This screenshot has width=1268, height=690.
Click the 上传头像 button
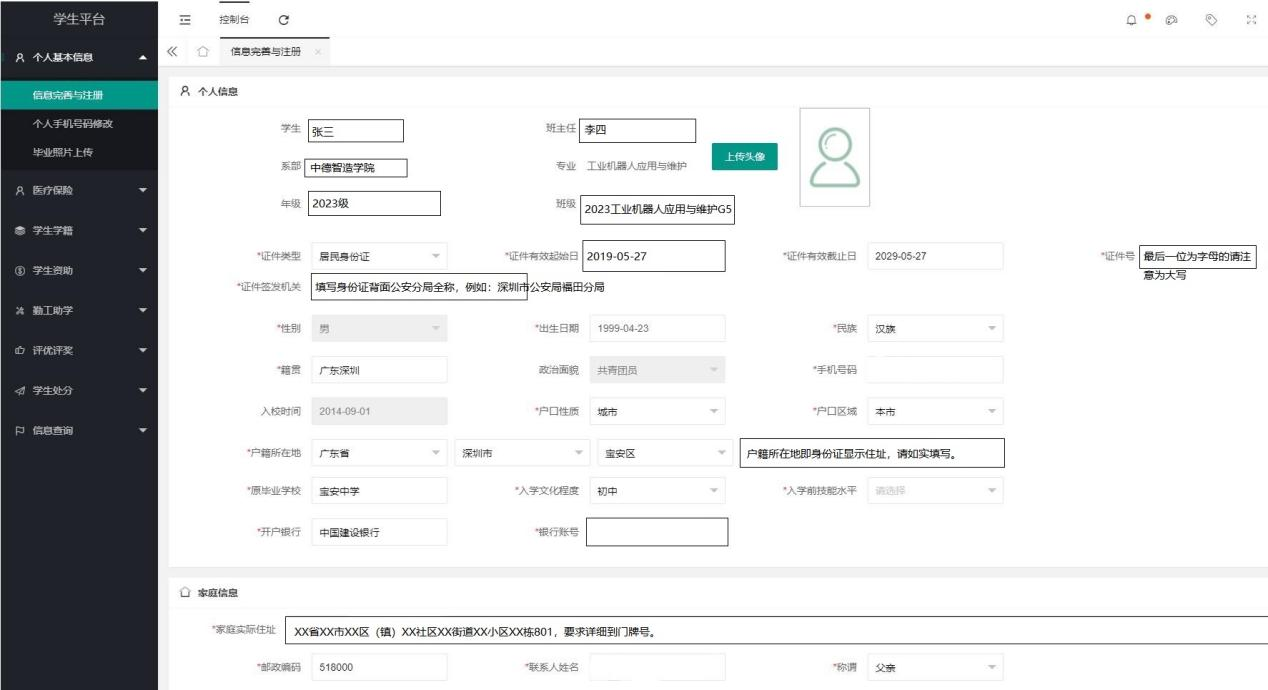coord(745,157)
